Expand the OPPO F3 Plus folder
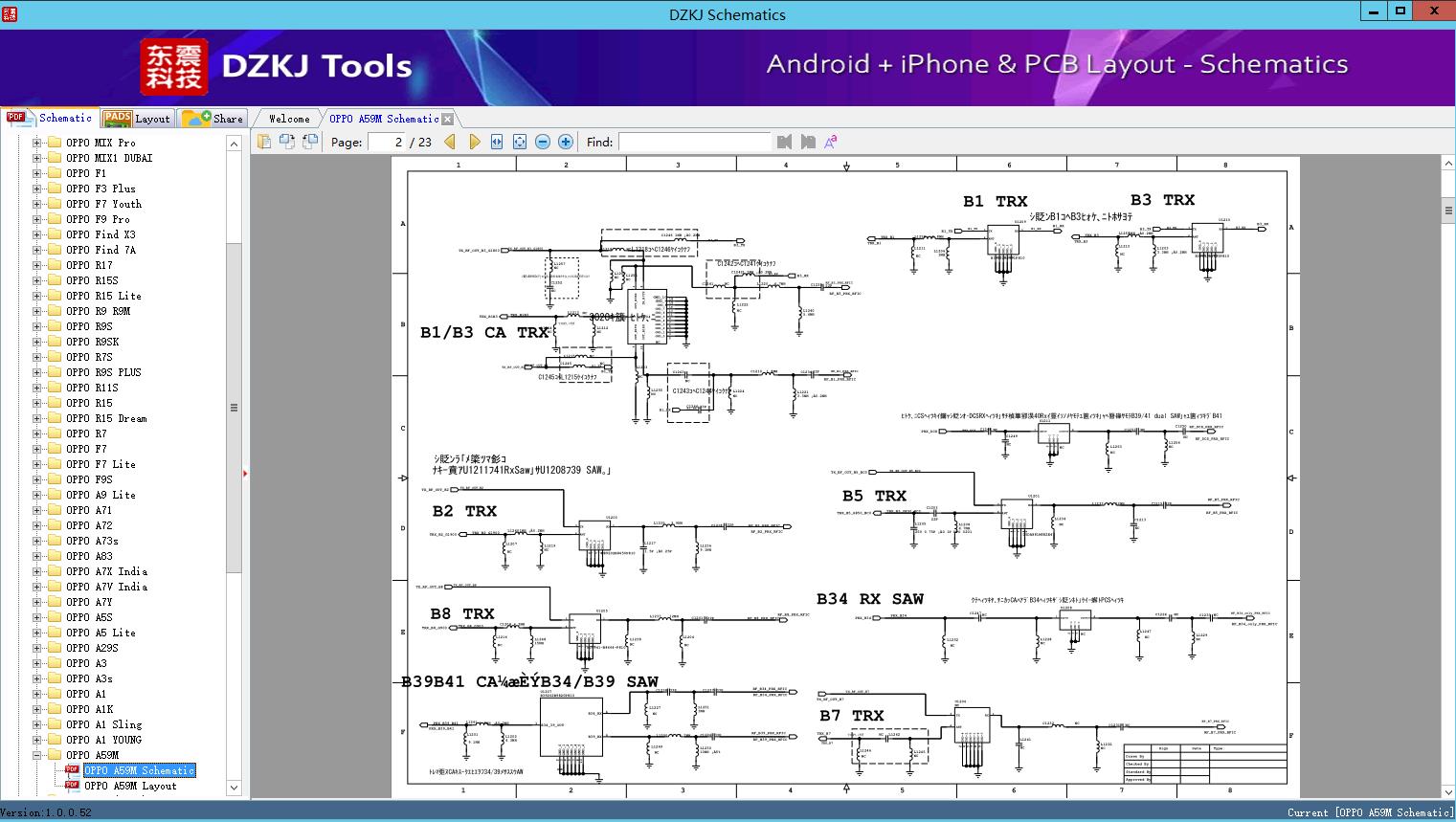This screenshot has width=1456, height=822. [36, 189]
